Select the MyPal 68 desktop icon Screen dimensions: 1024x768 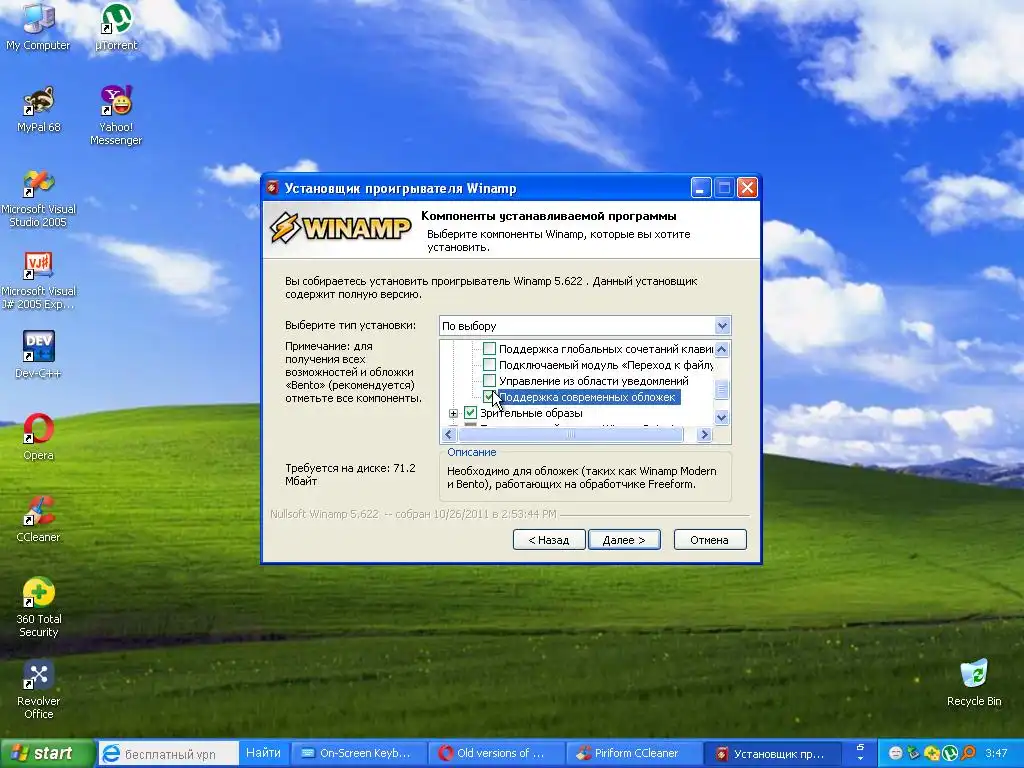click(38, 109)
